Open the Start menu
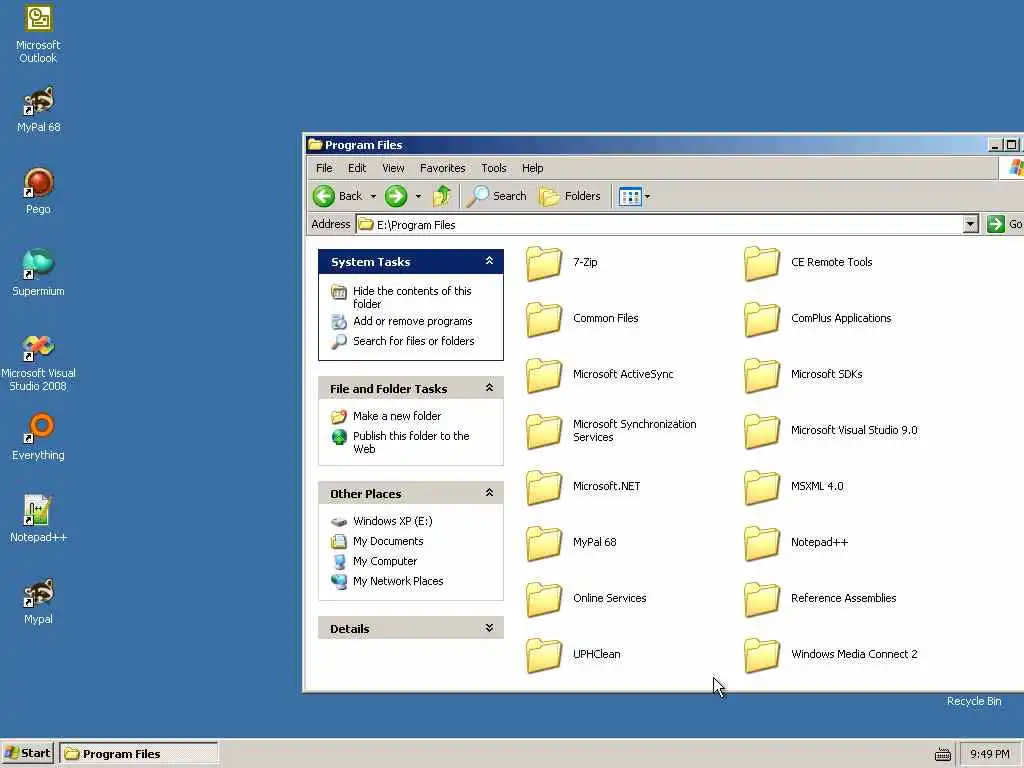 pyautogui.click(x=27, y=754)
